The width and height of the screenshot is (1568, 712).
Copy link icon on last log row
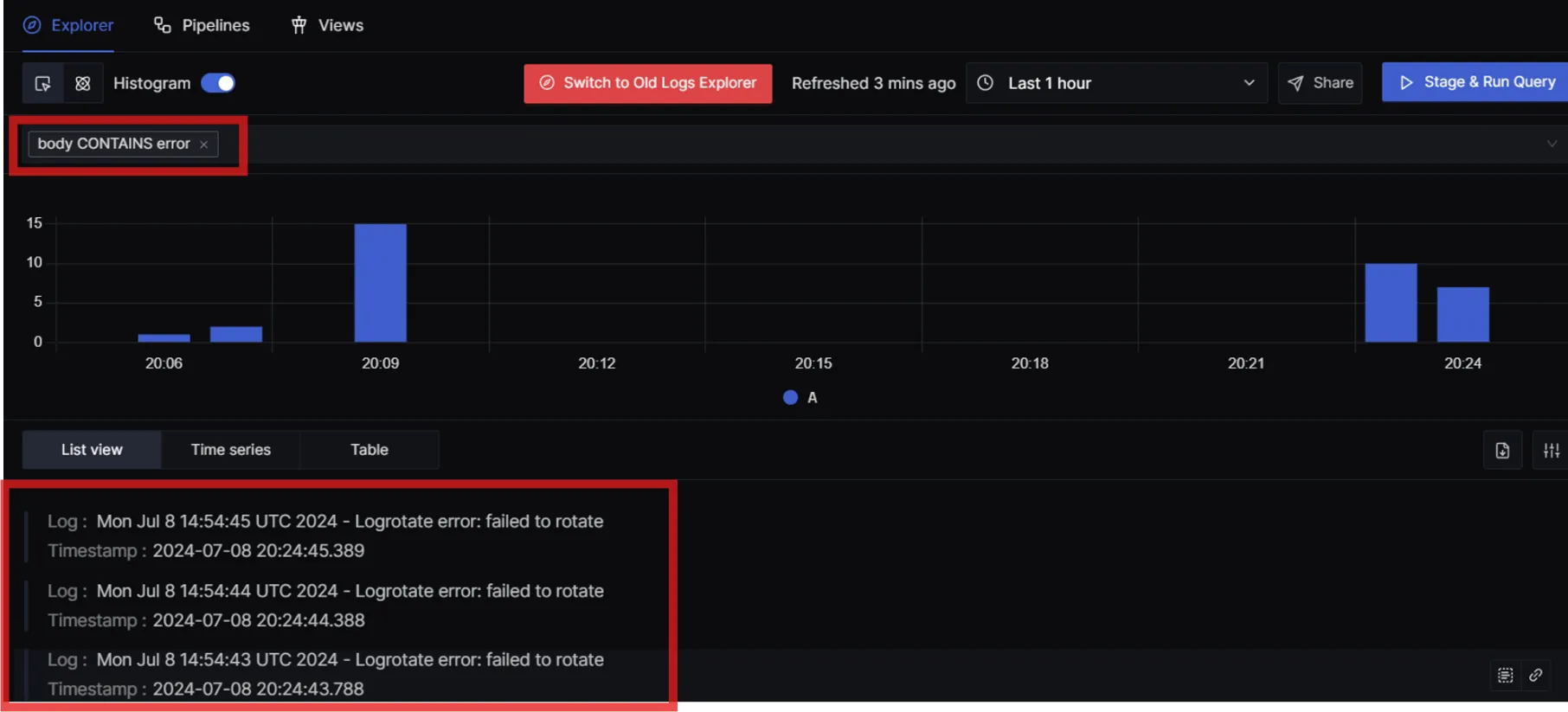pyautogui.click(x=1536, y=675)
